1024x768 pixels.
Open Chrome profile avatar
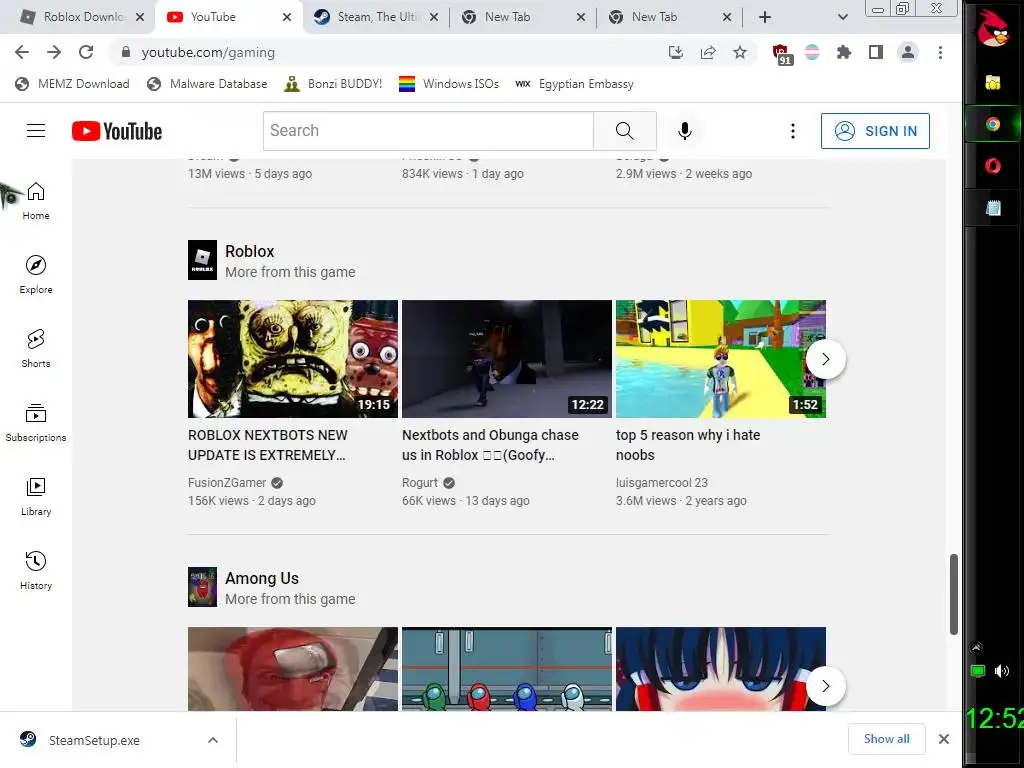point(908,52)
